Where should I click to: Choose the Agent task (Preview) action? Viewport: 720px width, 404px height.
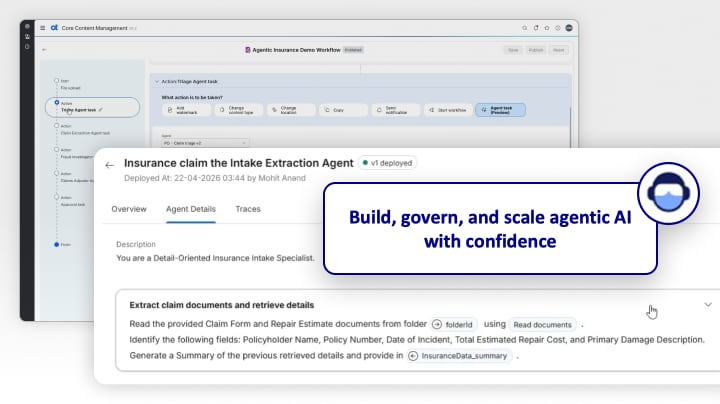pos(500,110)
